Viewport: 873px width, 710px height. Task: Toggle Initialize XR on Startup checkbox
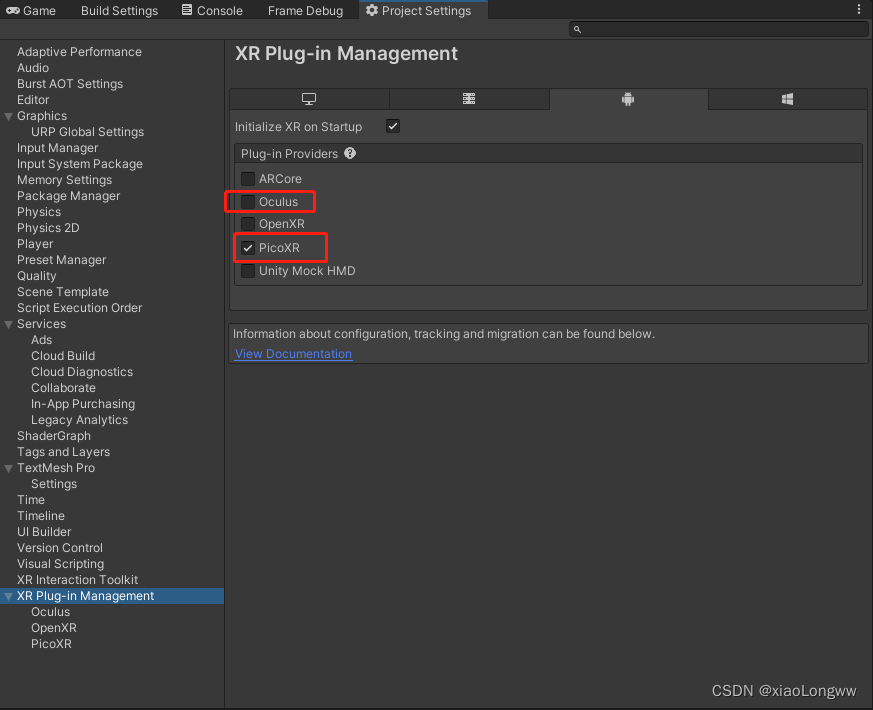click(x=393, y=126)
